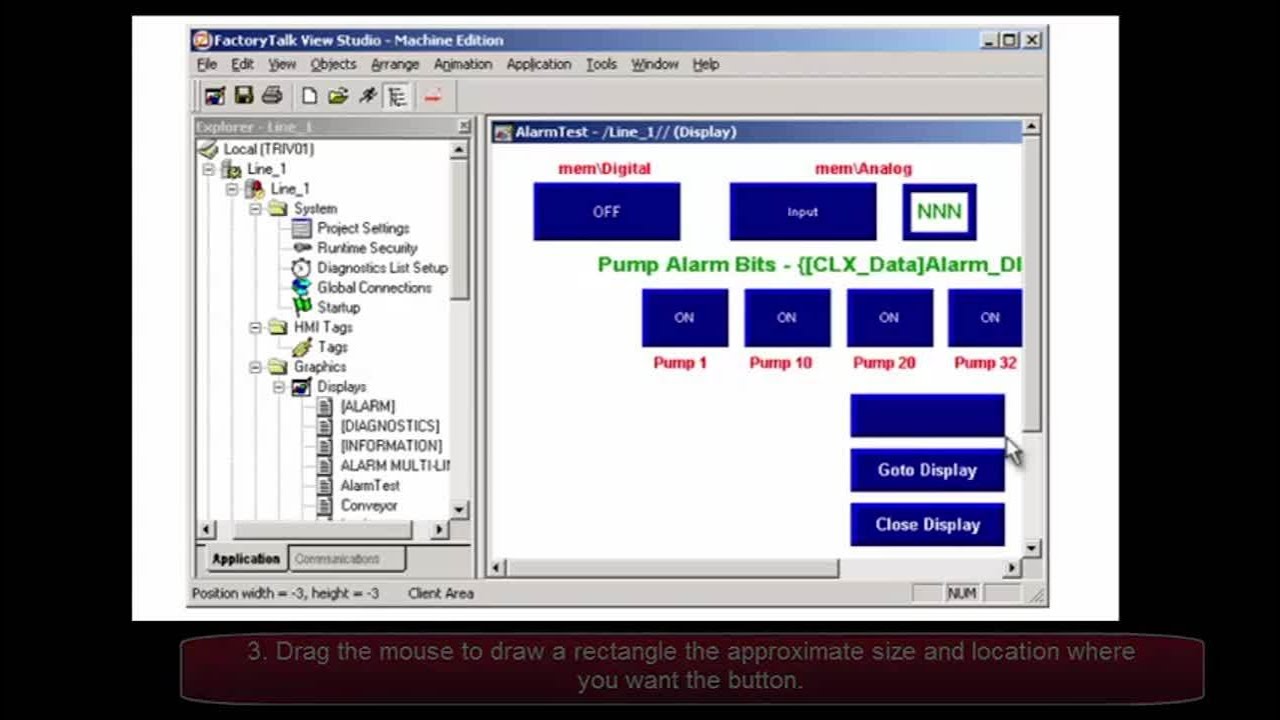The width and height of the screenshot is (1280, 720).
Task: Collapse the HMI Tags folder
Action: point(255,327)
